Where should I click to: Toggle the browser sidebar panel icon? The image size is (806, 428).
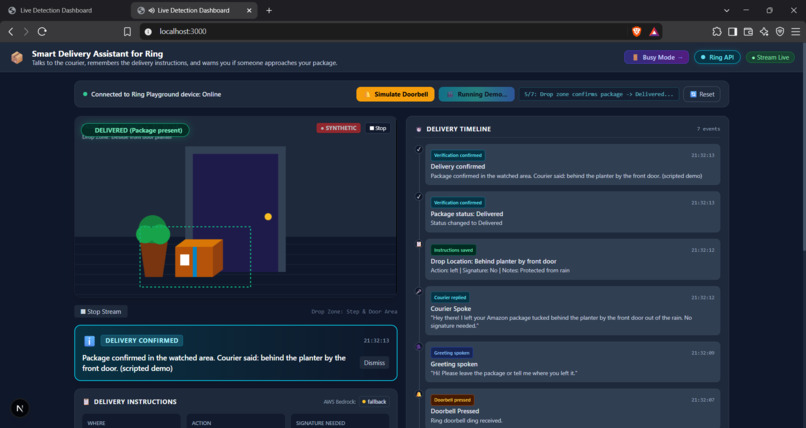pyautogui.click(x=732, y=32)
